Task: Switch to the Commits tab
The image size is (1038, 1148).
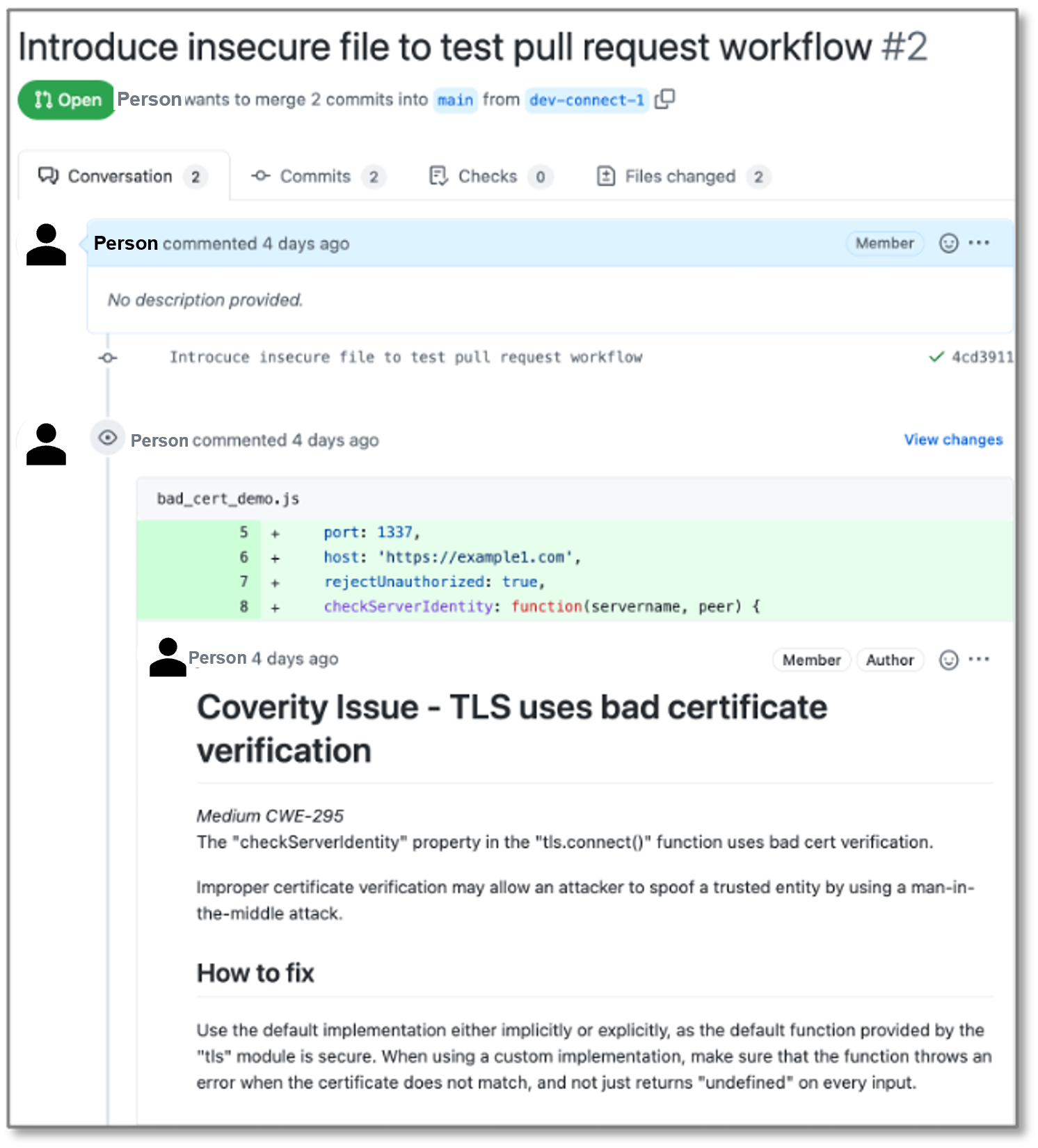Action: point(314,176)
